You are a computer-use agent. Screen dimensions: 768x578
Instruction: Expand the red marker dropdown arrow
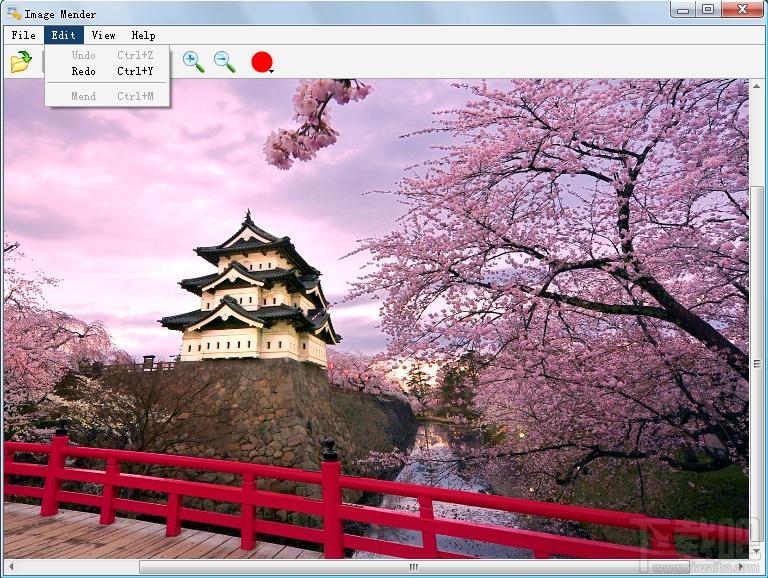tap(271, 71)
